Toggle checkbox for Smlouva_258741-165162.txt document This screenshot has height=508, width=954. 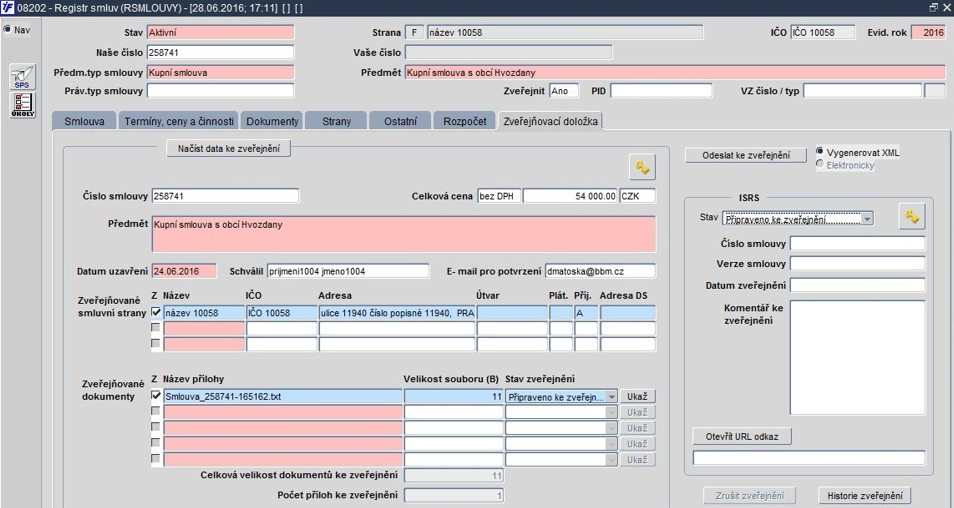(x=156, y=395)
